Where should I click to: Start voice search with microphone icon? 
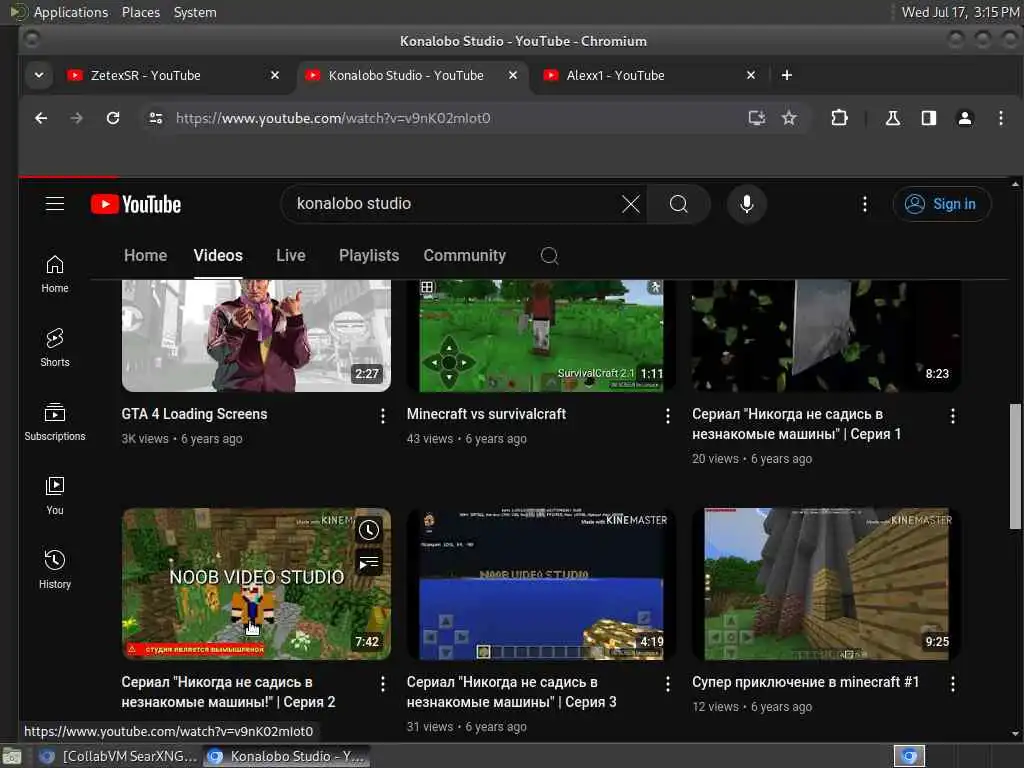[746, 204]
